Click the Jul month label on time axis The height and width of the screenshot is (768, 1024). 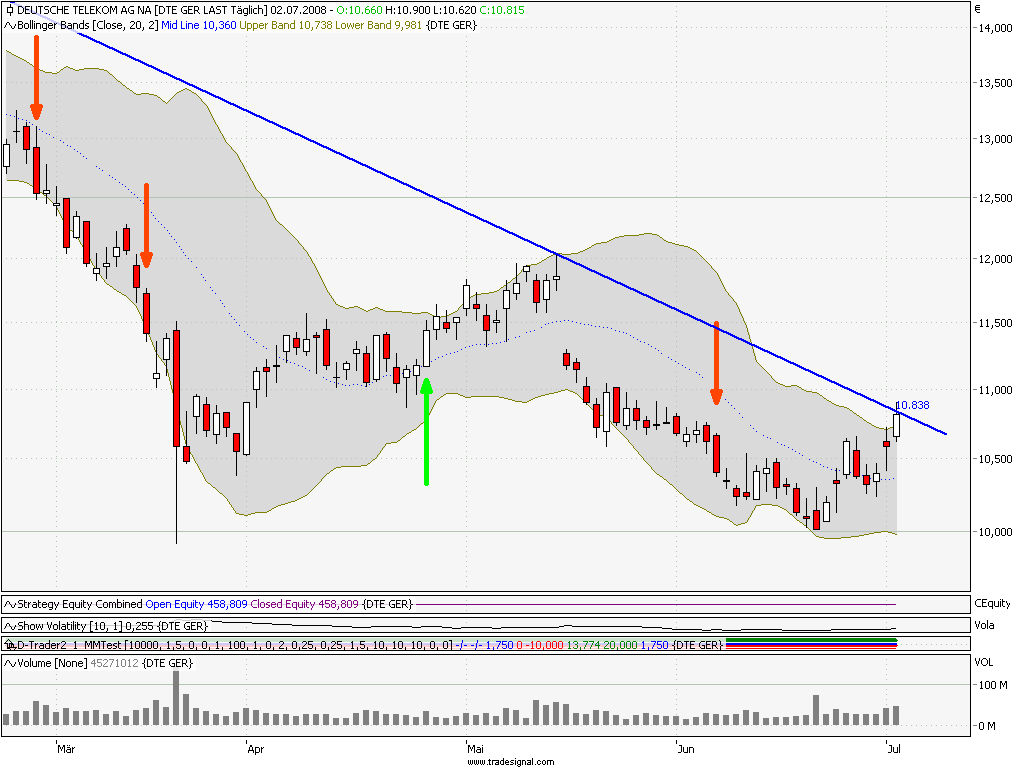coord(894,749)
